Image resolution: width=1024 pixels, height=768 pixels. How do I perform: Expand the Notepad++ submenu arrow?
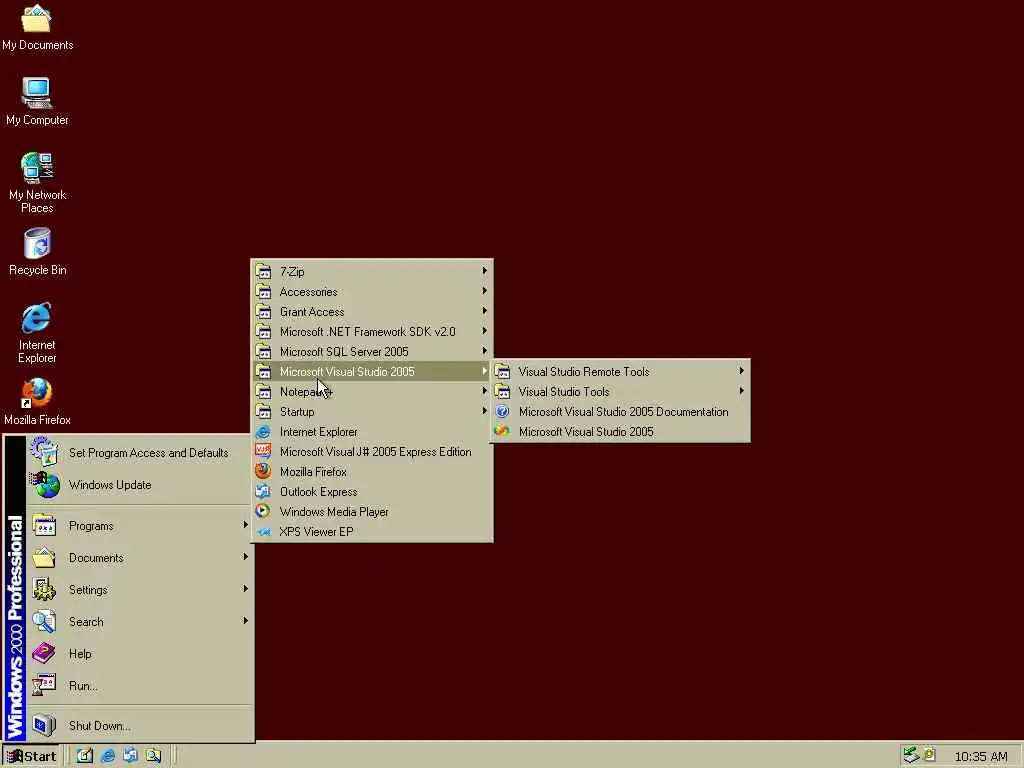485,391
